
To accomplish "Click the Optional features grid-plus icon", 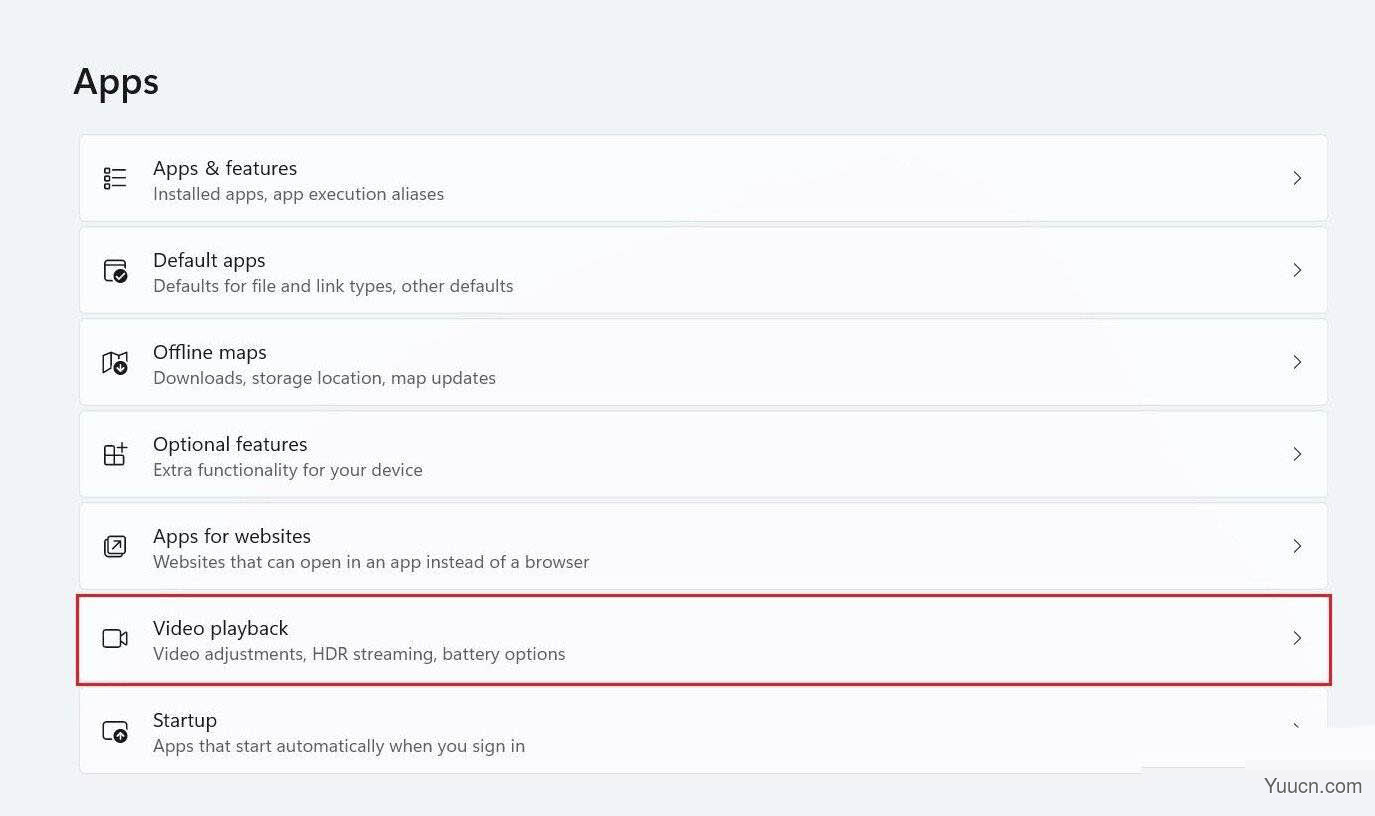I will point(115,454).
